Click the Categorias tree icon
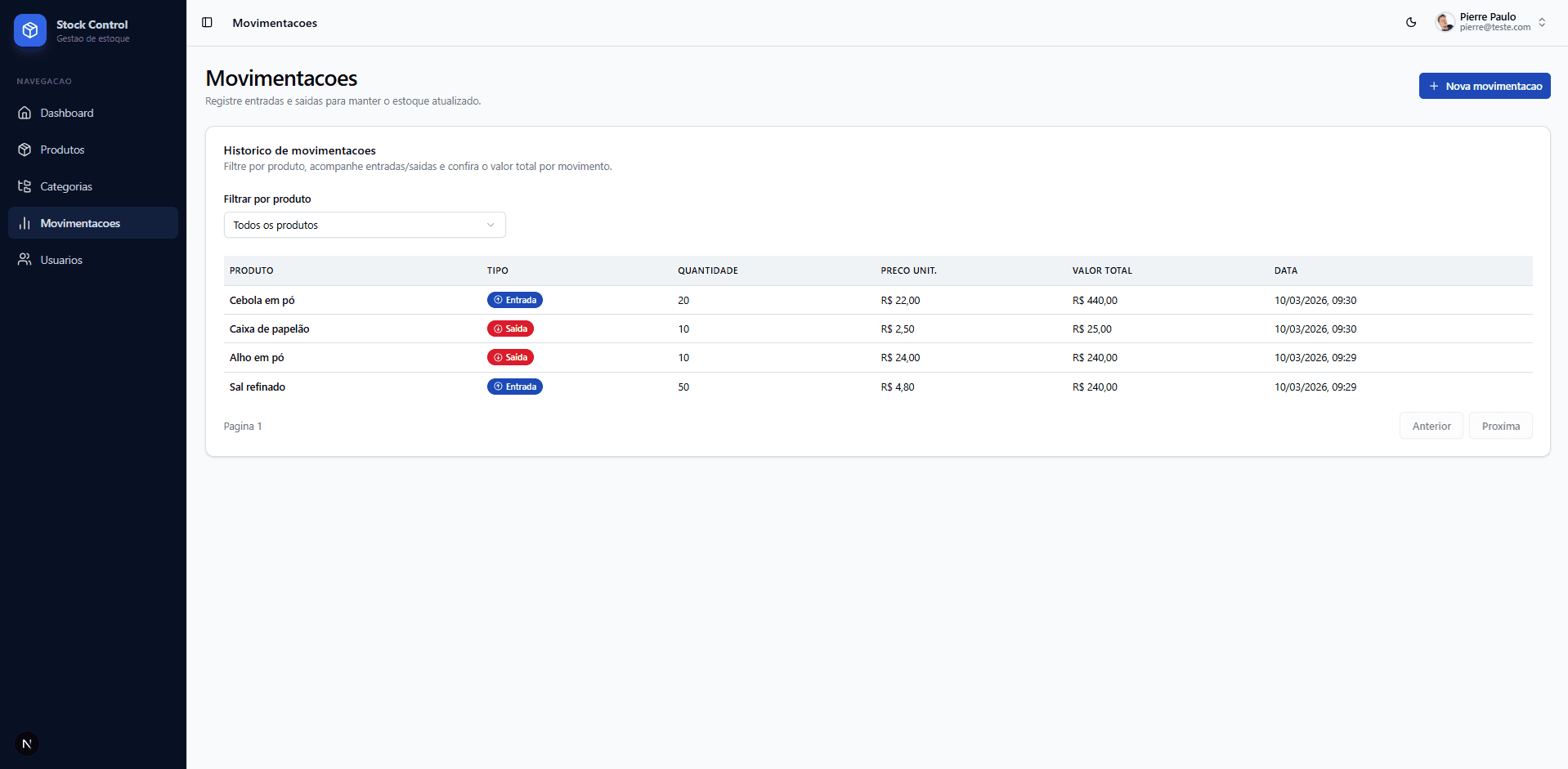This screenshot has height=769, width=1568. pos(25,186)
